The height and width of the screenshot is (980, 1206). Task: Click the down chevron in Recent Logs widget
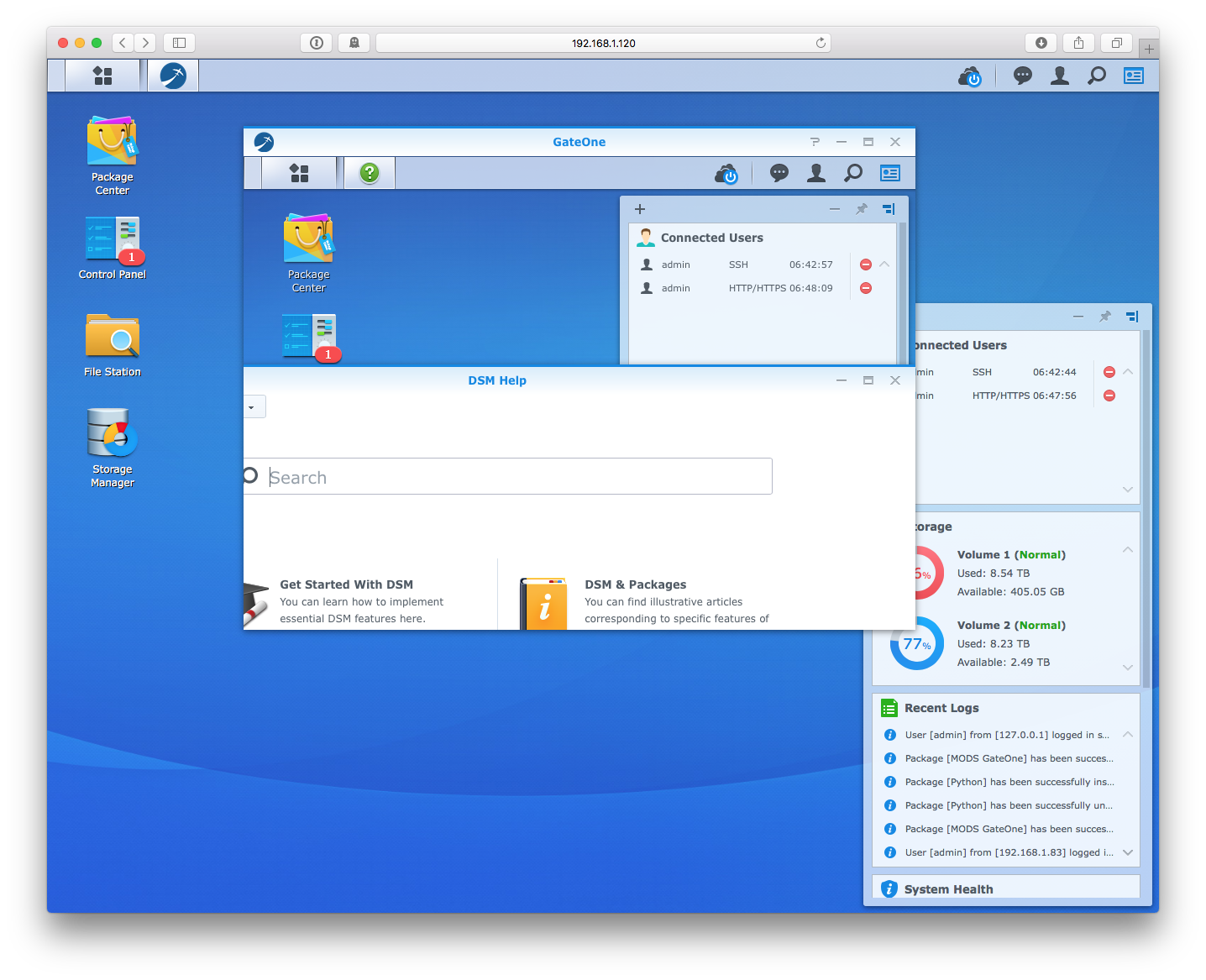[x=1128, y=852]
